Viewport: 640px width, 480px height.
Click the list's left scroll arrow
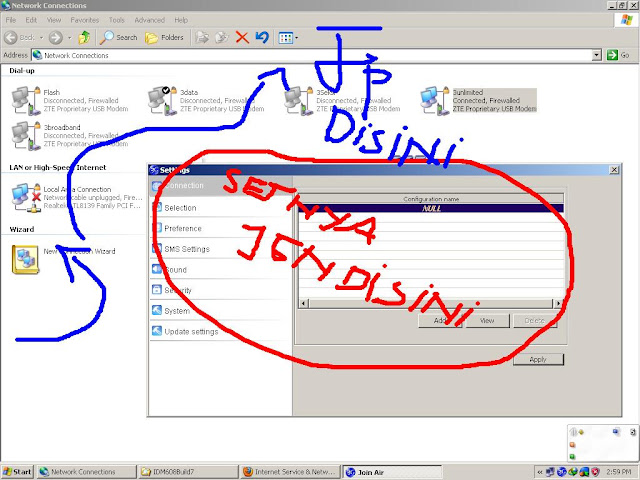(303, 303)
